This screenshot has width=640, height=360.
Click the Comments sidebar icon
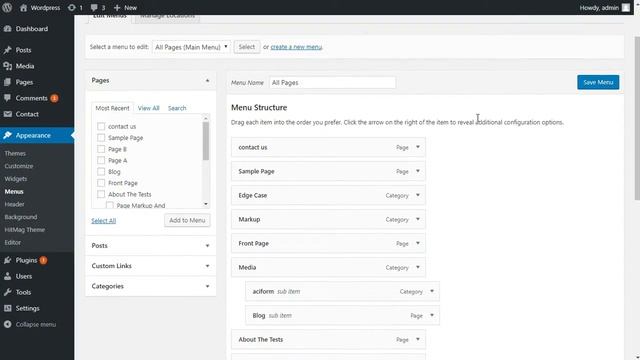coord(7,98)
